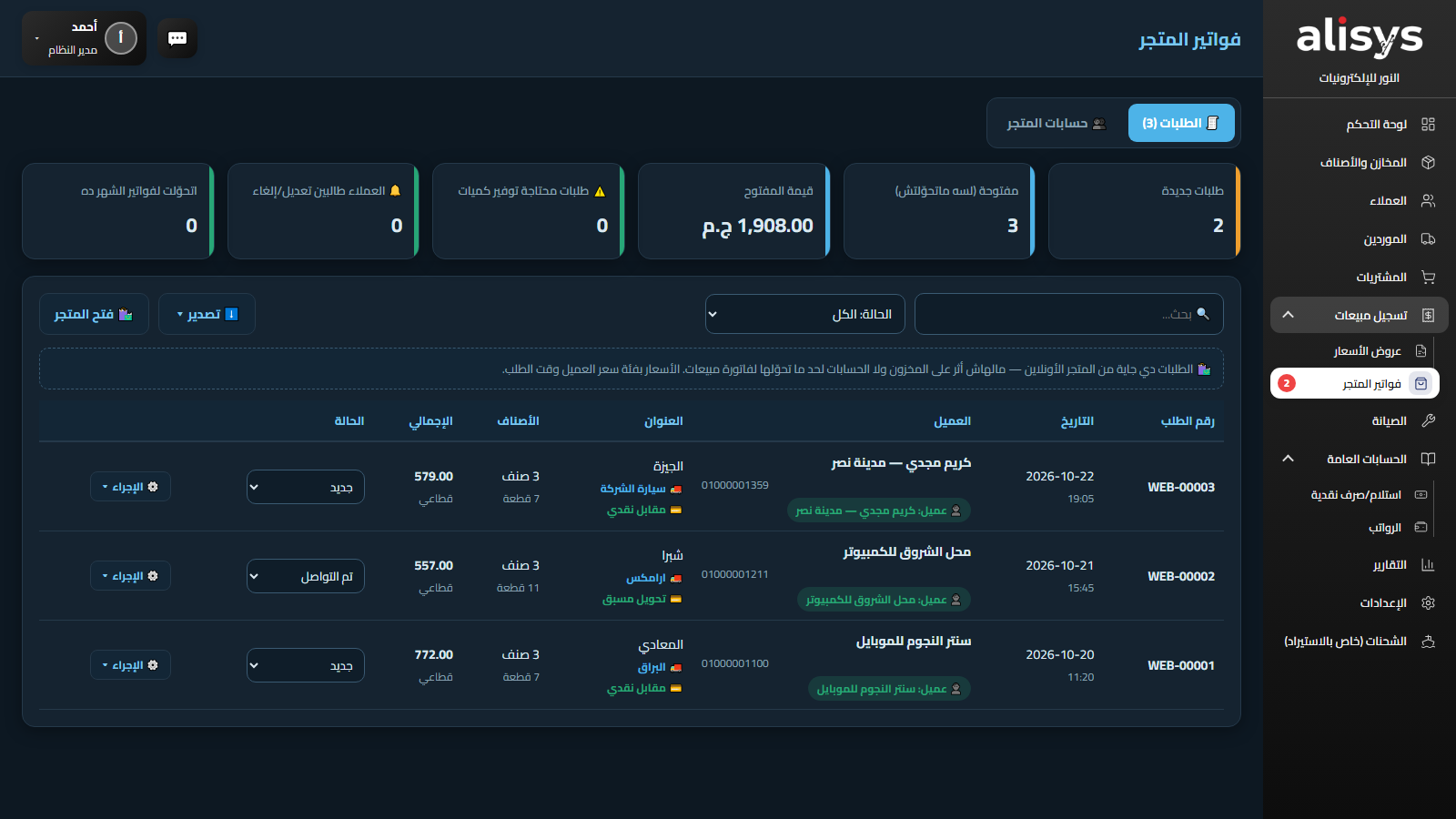Open الإجراء actions for order WEB-00001
This screenshot has height=819, width=1456.
point(130,665)
